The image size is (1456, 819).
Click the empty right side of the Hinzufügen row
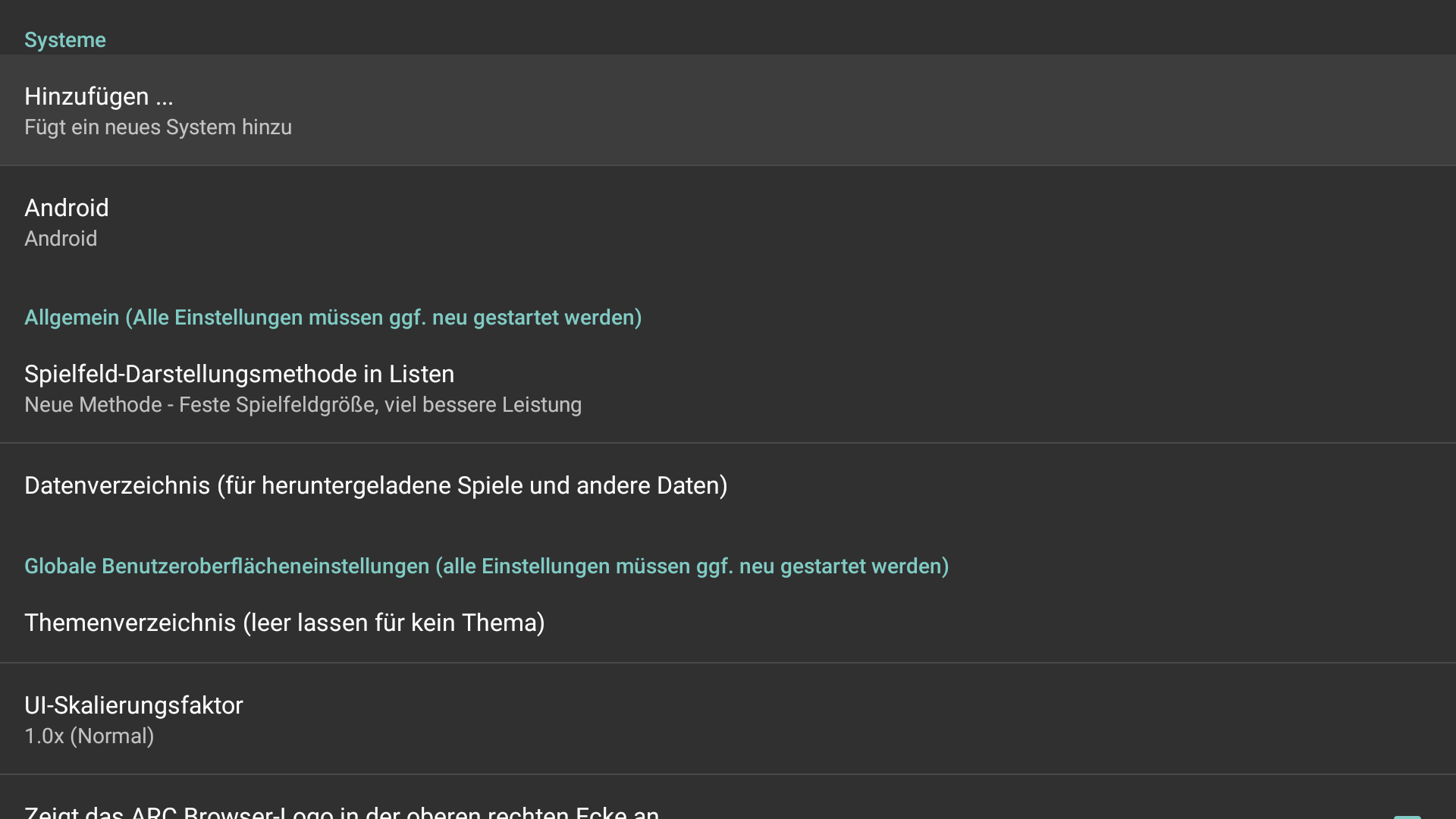tap(1062, 110)
